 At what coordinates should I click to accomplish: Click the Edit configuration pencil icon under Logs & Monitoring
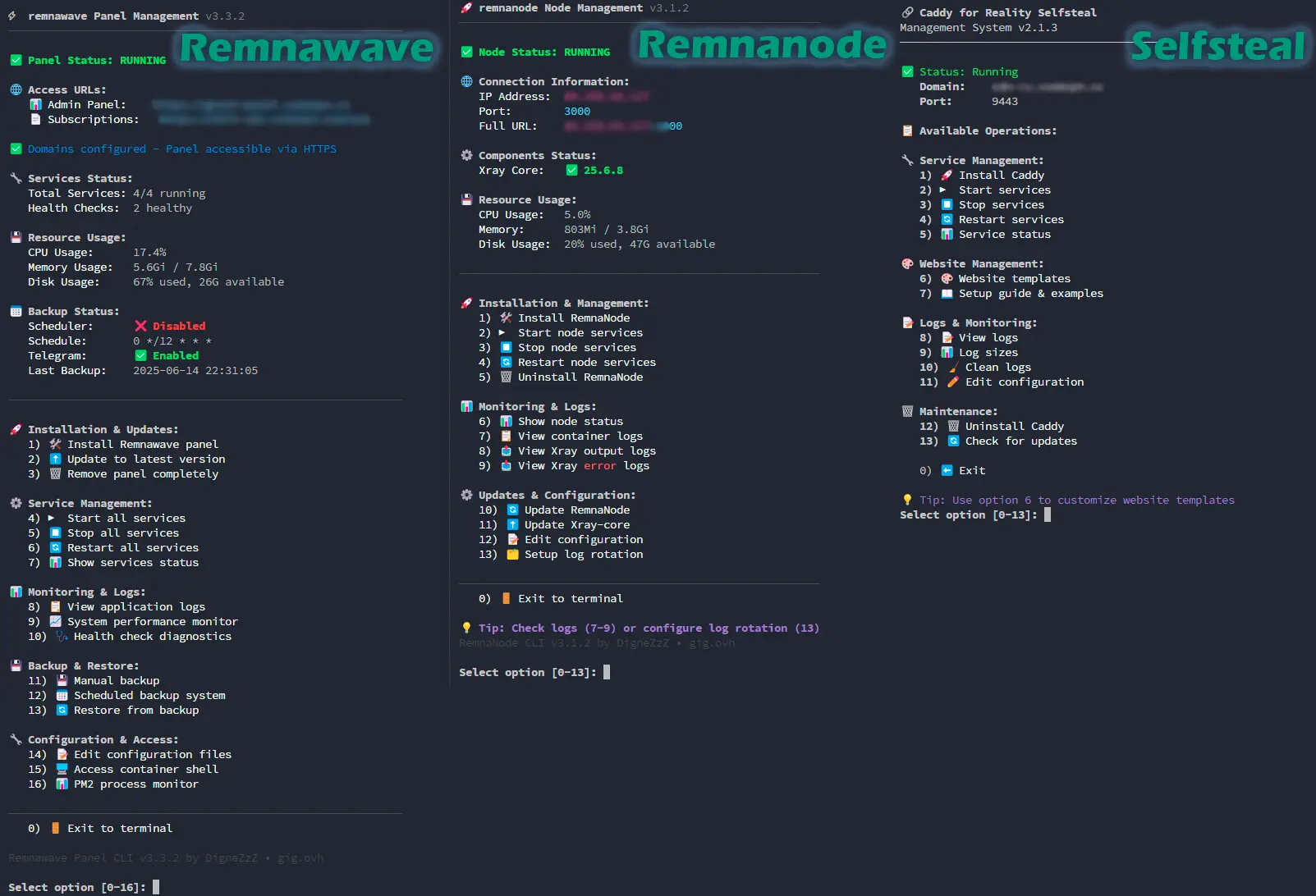[x=953, y=382]
